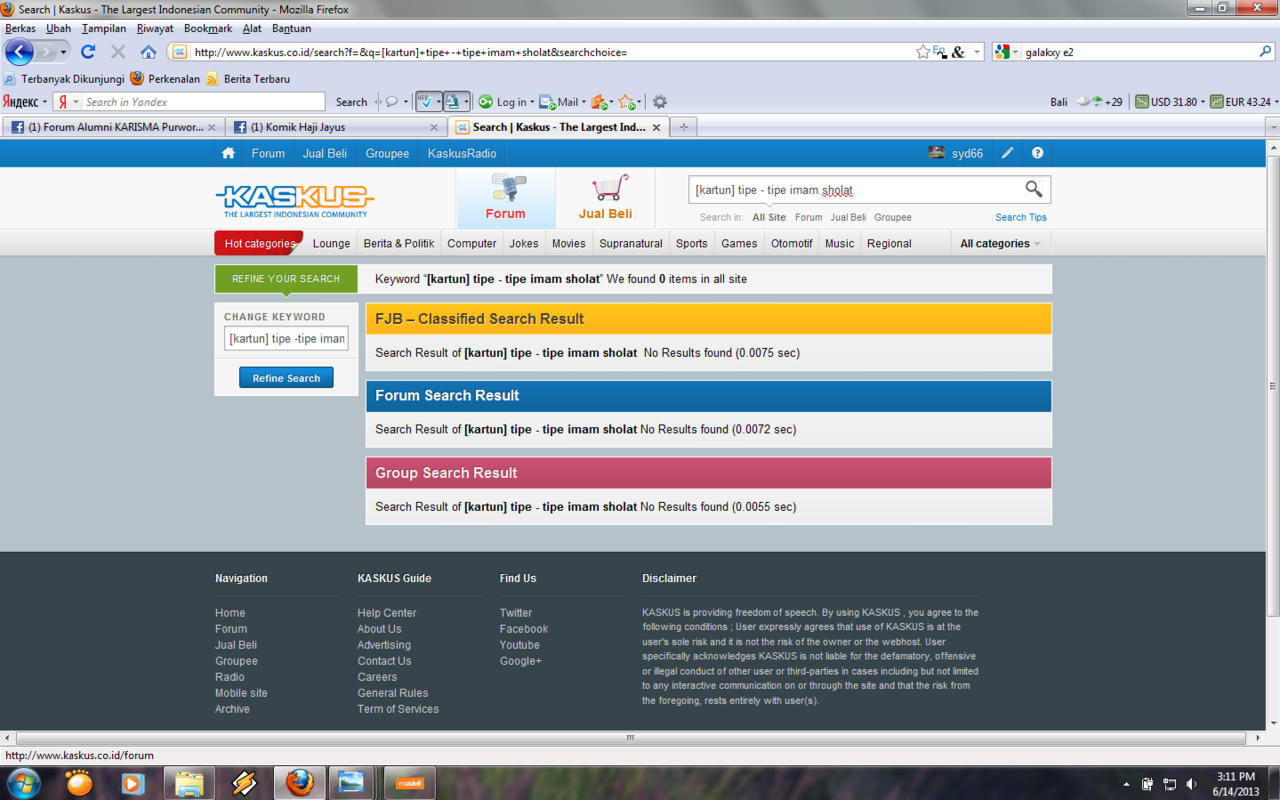The height and width of the screenshot is (800, 1280).
Task: Open the help question mark icon in the Kaskus bar
Action: [1037, 153]
